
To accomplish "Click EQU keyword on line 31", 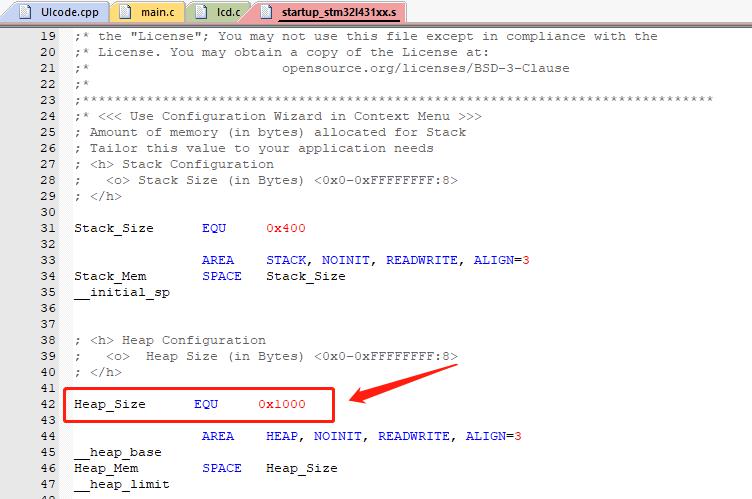I will click(x=214, y=228).
